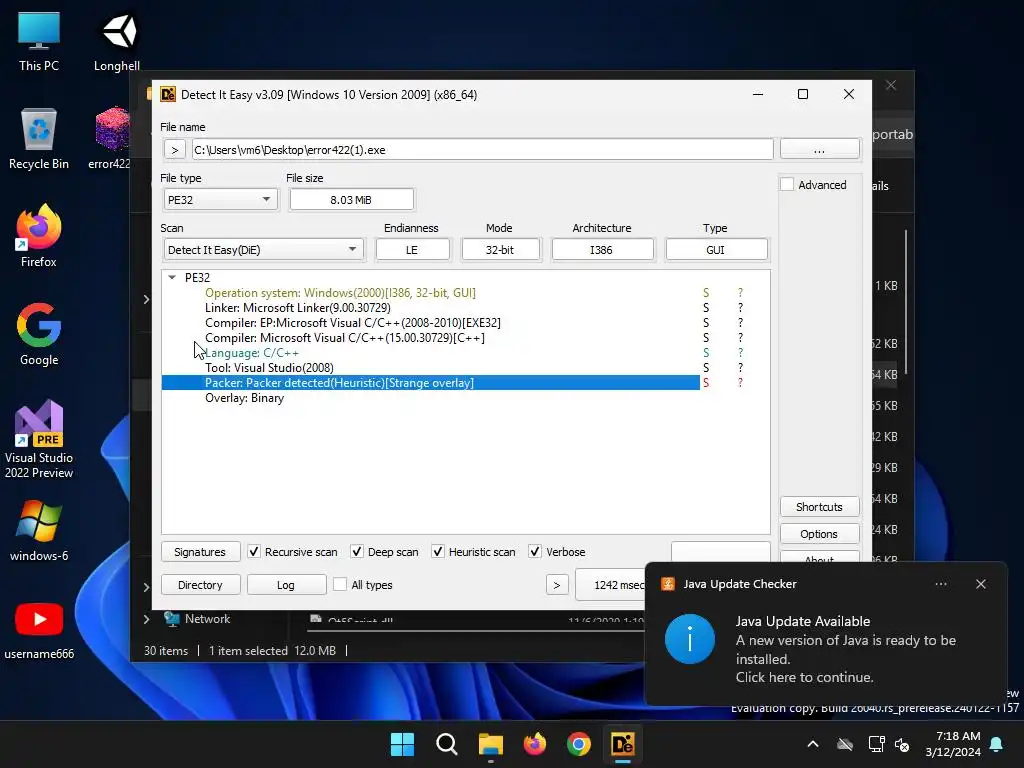1024x768 pixels.
Task: Show hidden tray icons chevron
Action: tap(813, 744)
